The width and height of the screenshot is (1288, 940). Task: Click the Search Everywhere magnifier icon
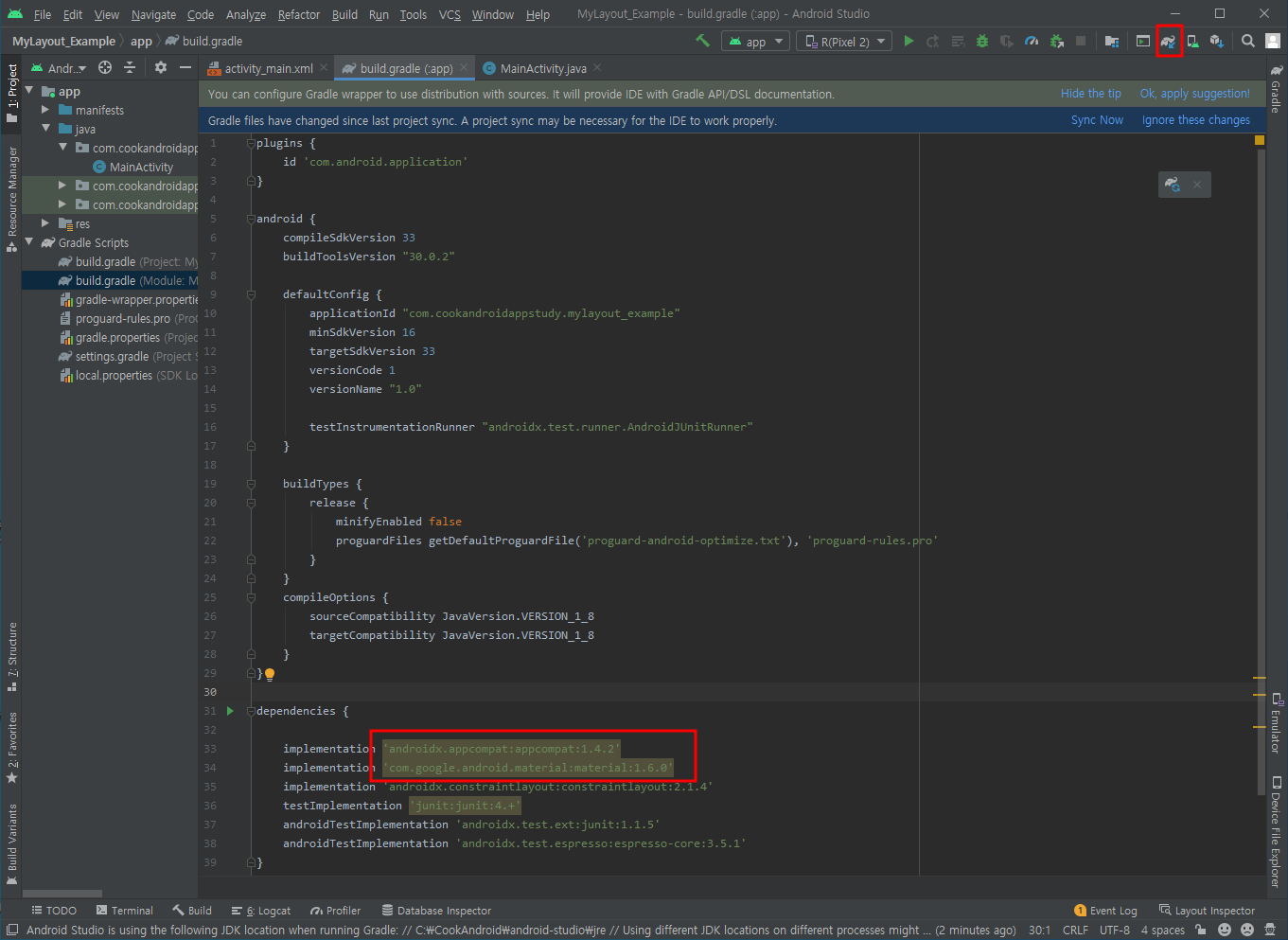tap(1248, 41)
